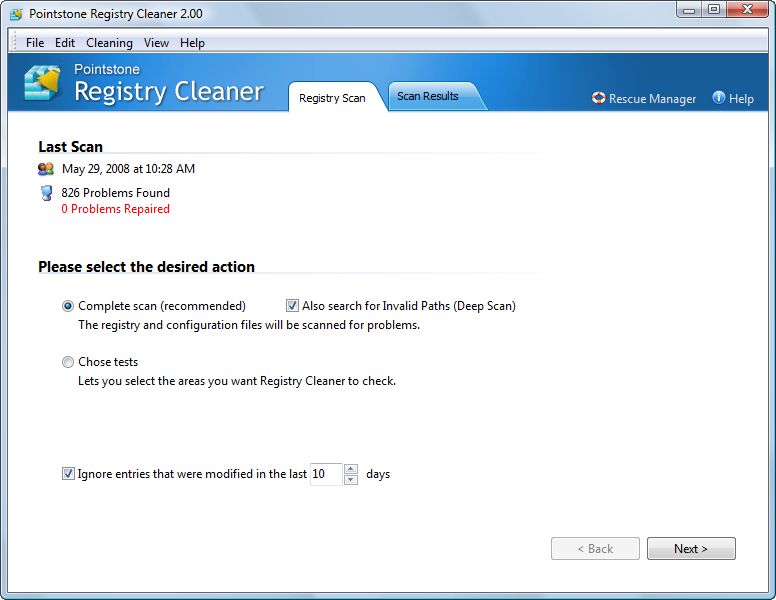Open the View menu
This screenshot has height=600, width=776.
point(156,43)
